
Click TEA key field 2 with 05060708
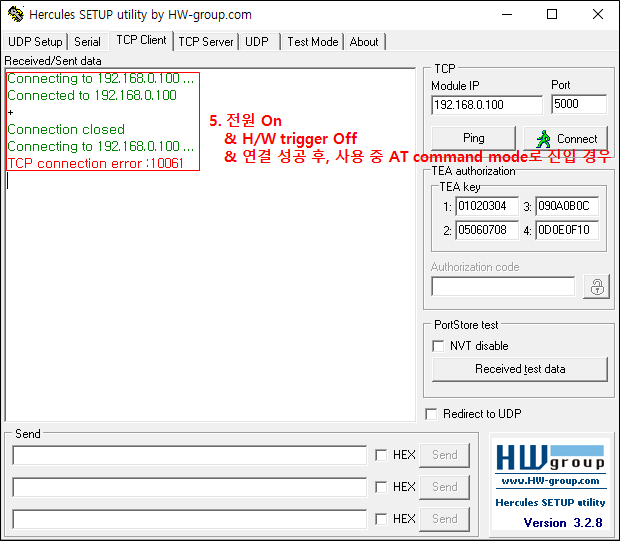coord(487,230)
